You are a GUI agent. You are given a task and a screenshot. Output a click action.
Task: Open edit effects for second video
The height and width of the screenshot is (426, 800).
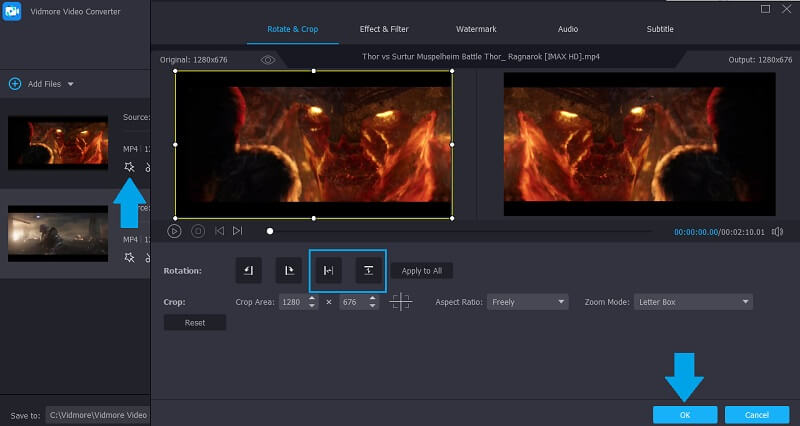[129, 257]
